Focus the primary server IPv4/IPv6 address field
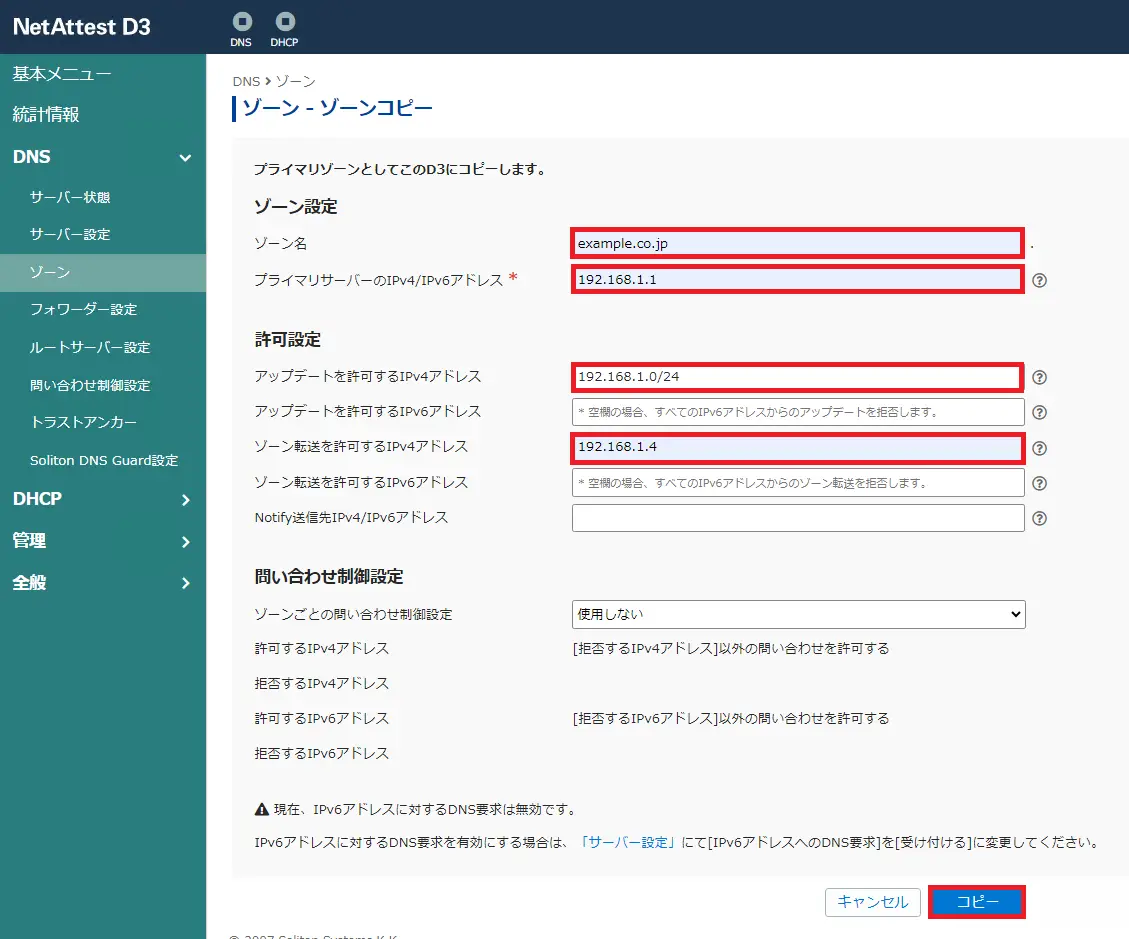 (x=797, y=279)
